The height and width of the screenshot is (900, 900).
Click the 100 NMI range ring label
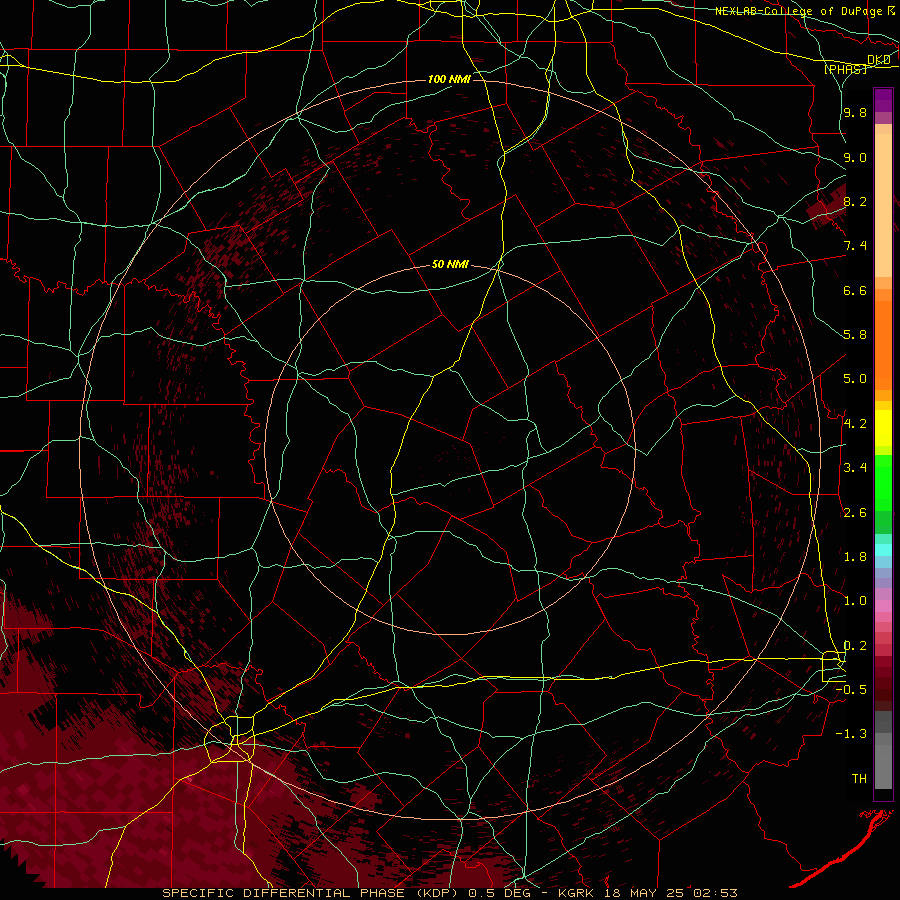pyautogui.click(x=449, y=79)
